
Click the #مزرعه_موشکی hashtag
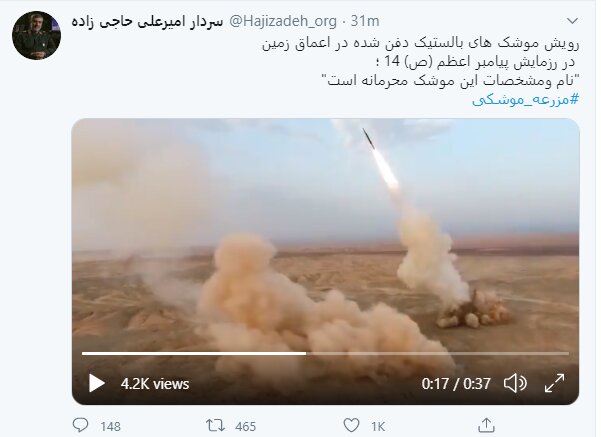coord(525,100)
